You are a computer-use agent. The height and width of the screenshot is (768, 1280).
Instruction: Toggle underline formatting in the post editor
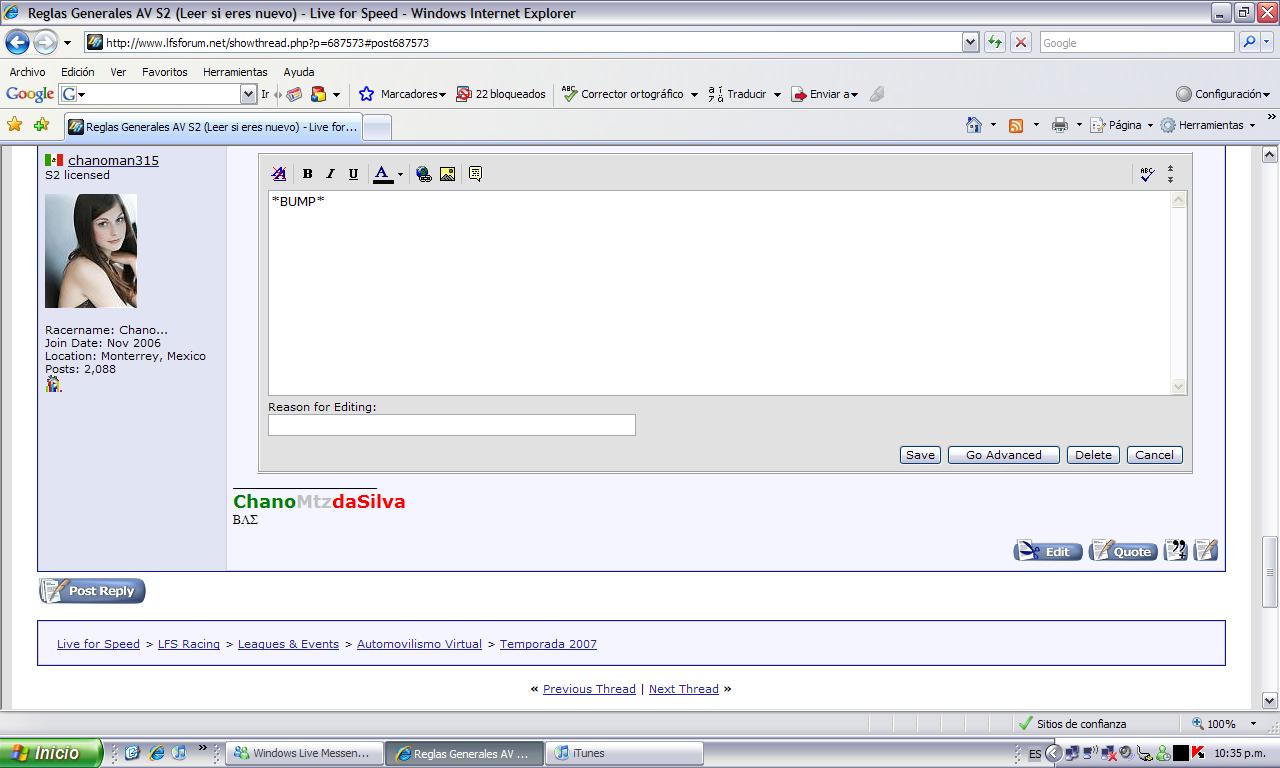point(353,174)
